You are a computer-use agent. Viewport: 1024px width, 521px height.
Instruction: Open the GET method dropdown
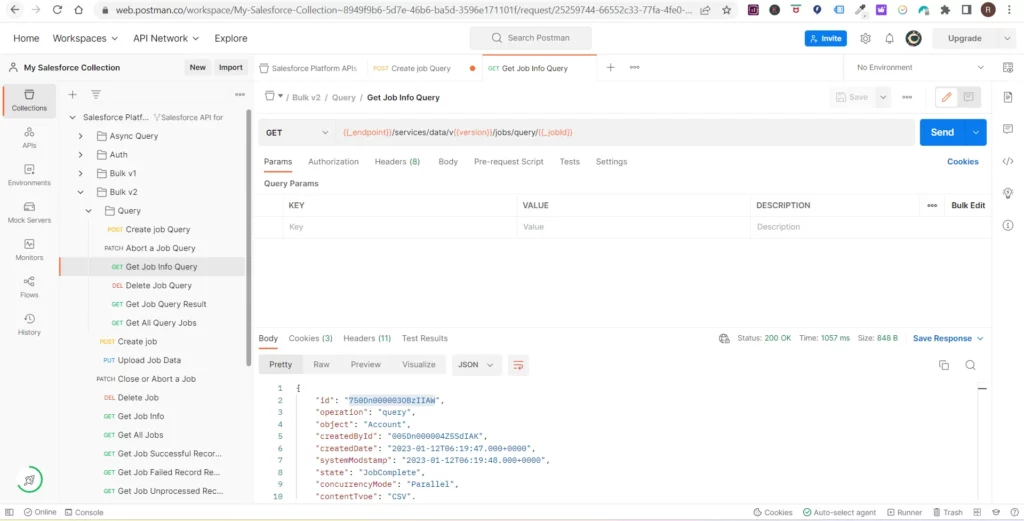click(296, 133)
